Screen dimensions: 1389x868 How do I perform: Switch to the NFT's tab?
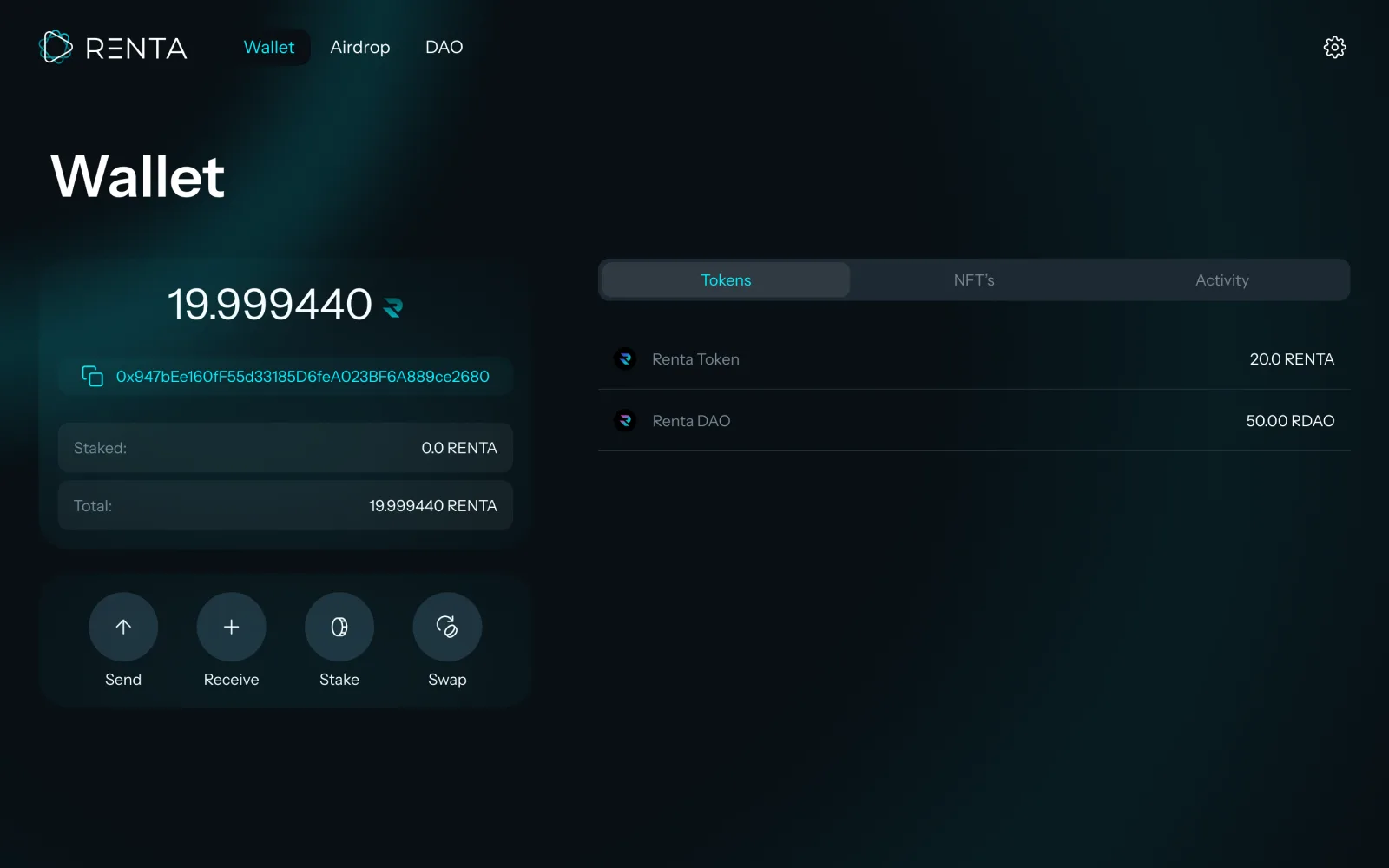(x=974, y=279)
